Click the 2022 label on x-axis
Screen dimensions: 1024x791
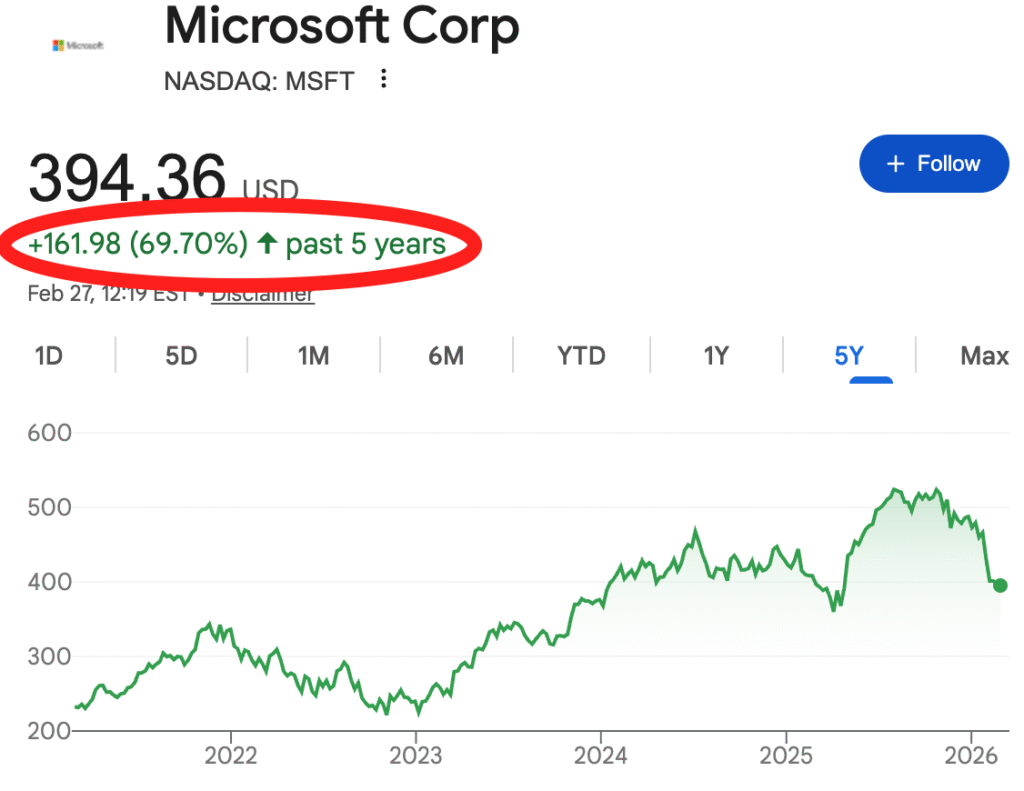click(x=231, y=753)
